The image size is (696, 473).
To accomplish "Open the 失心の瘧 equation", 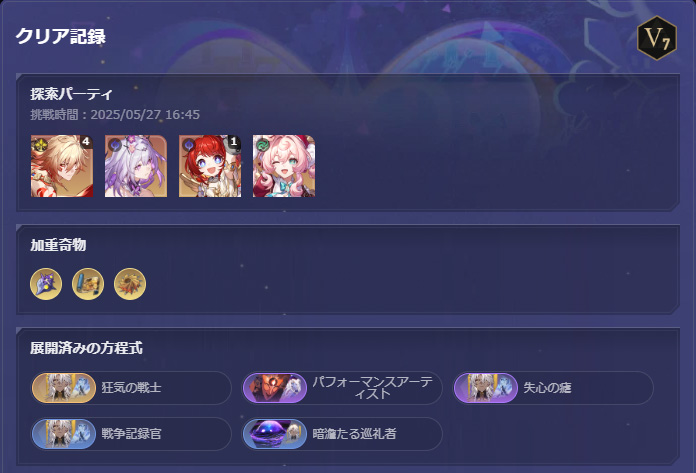I will click(x=553, y=388).
